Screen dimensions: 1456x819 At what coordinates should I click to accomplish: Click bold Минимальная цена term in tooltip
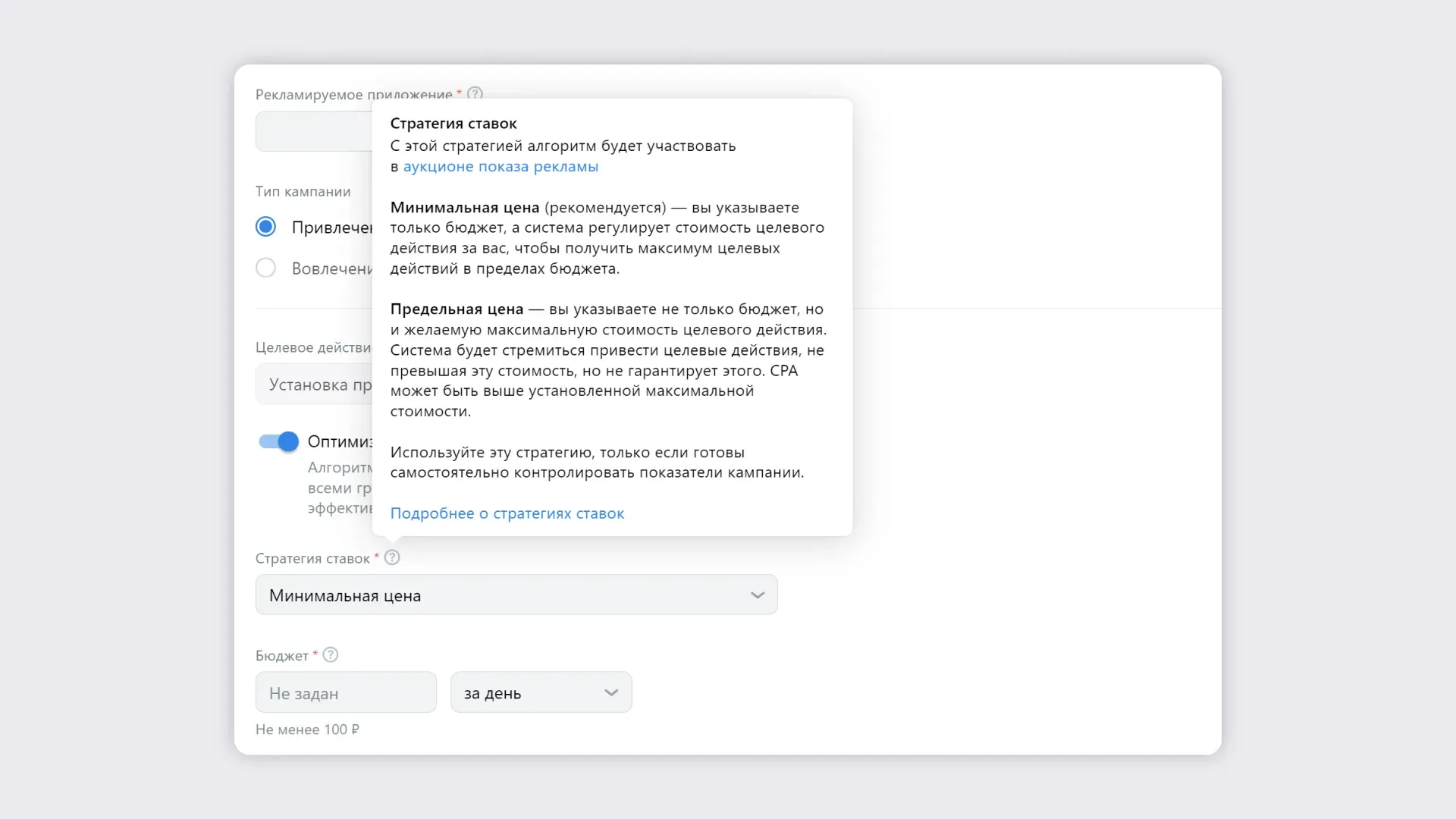pos(465,208)
